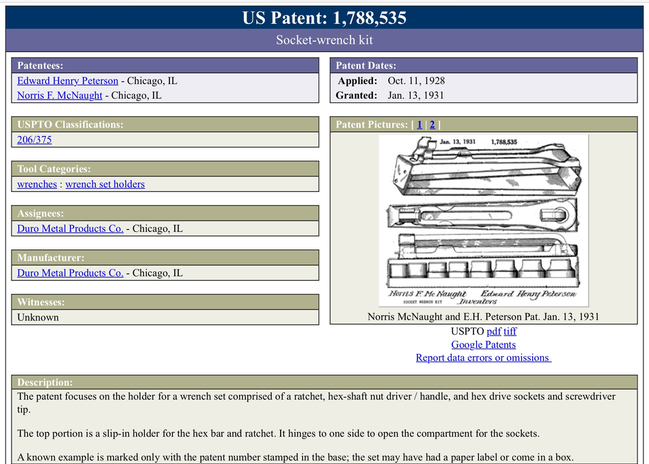Open Edward Henry Peterson patentee link
649x464 pixels.
[x=68, y=80]
